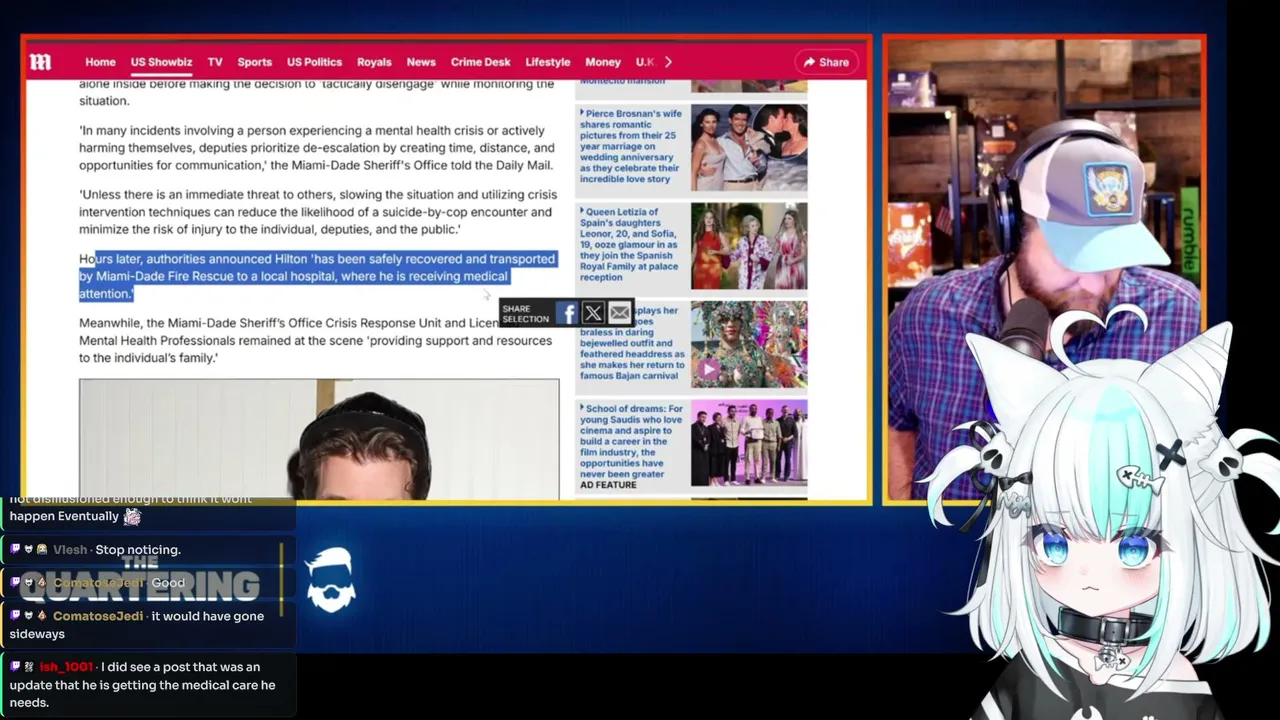1280x720 pixels.
Task: Open the Lifestyle section
Action: pos(547,62)
